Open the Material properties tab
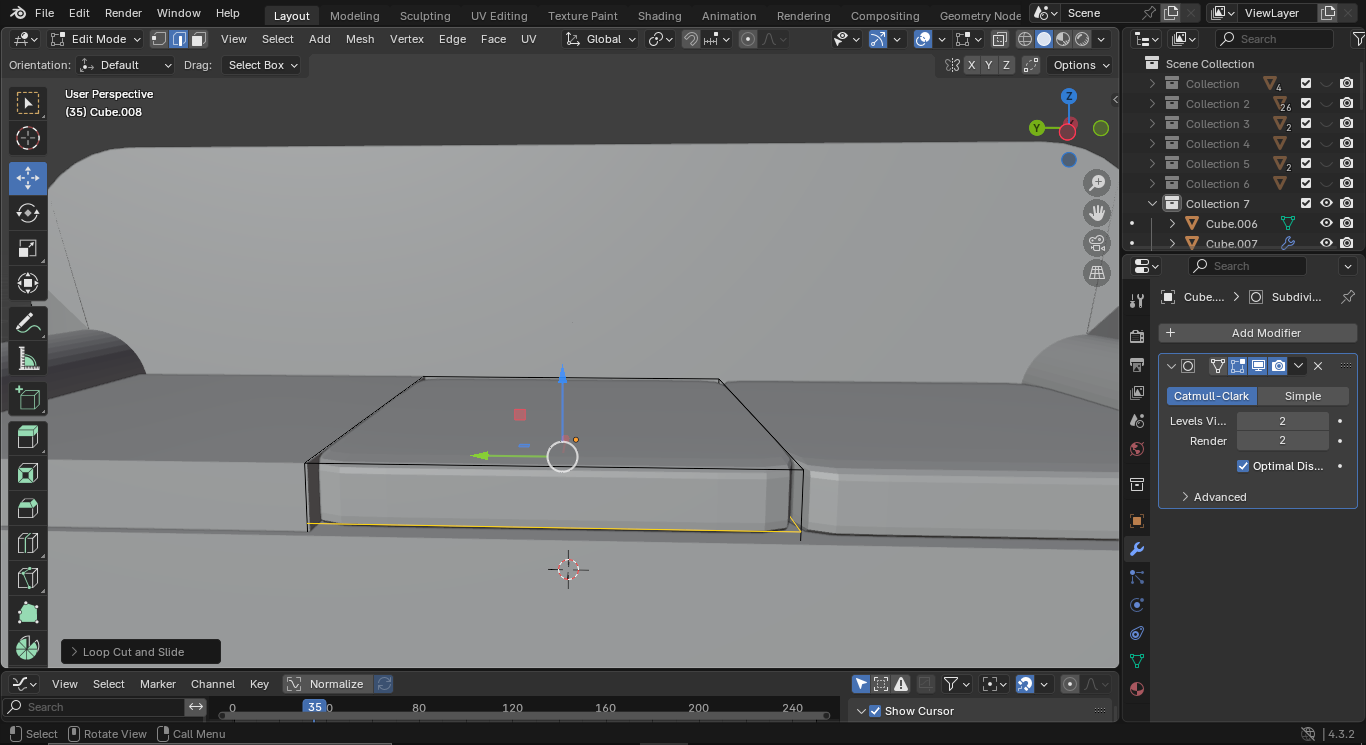 (1136, 689)
